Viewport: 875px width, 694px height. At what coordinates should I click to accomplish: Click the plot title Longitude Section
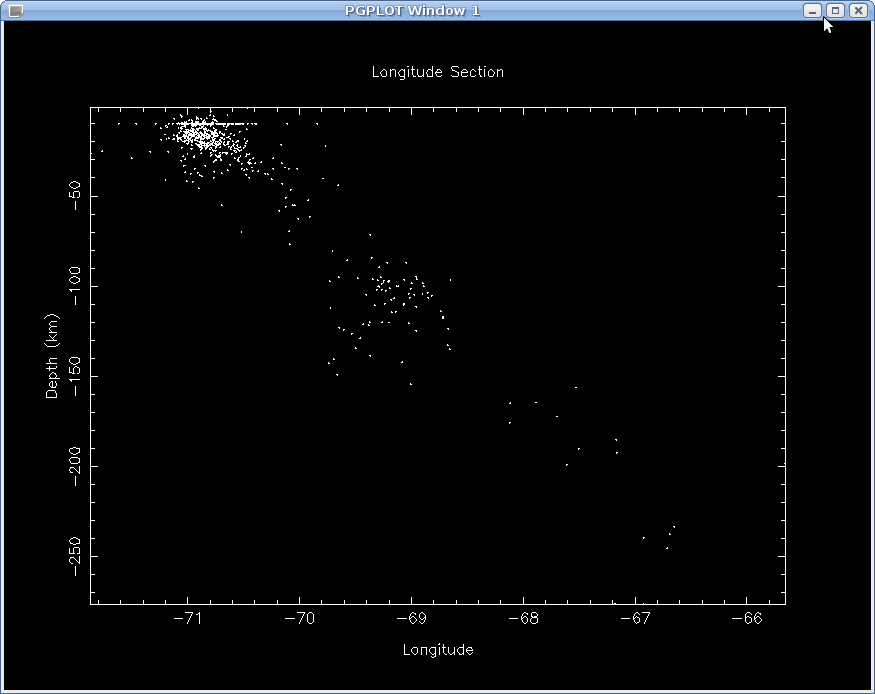coord(437,72)
